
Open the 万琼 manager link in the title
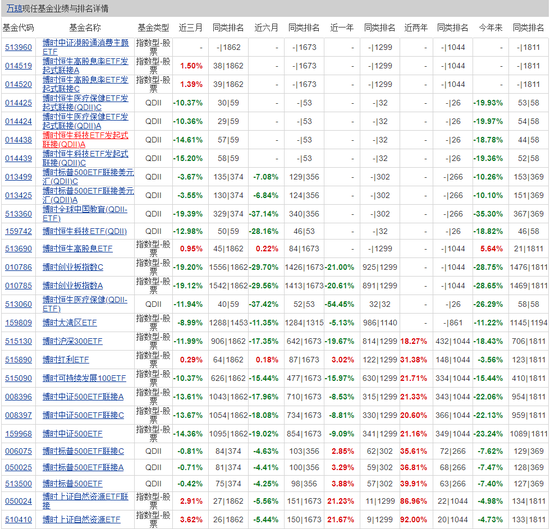click(x=14, y=8)
